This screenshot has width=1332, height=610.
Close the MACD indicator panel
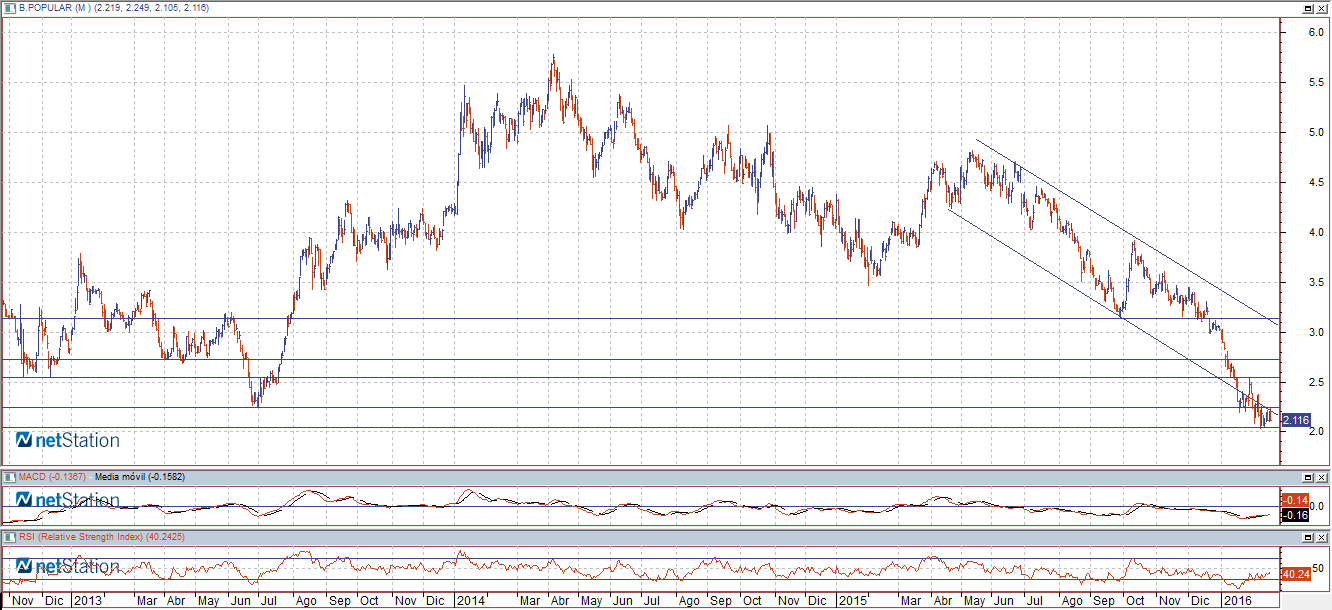pyautogui.click(x=1322, y=477)
